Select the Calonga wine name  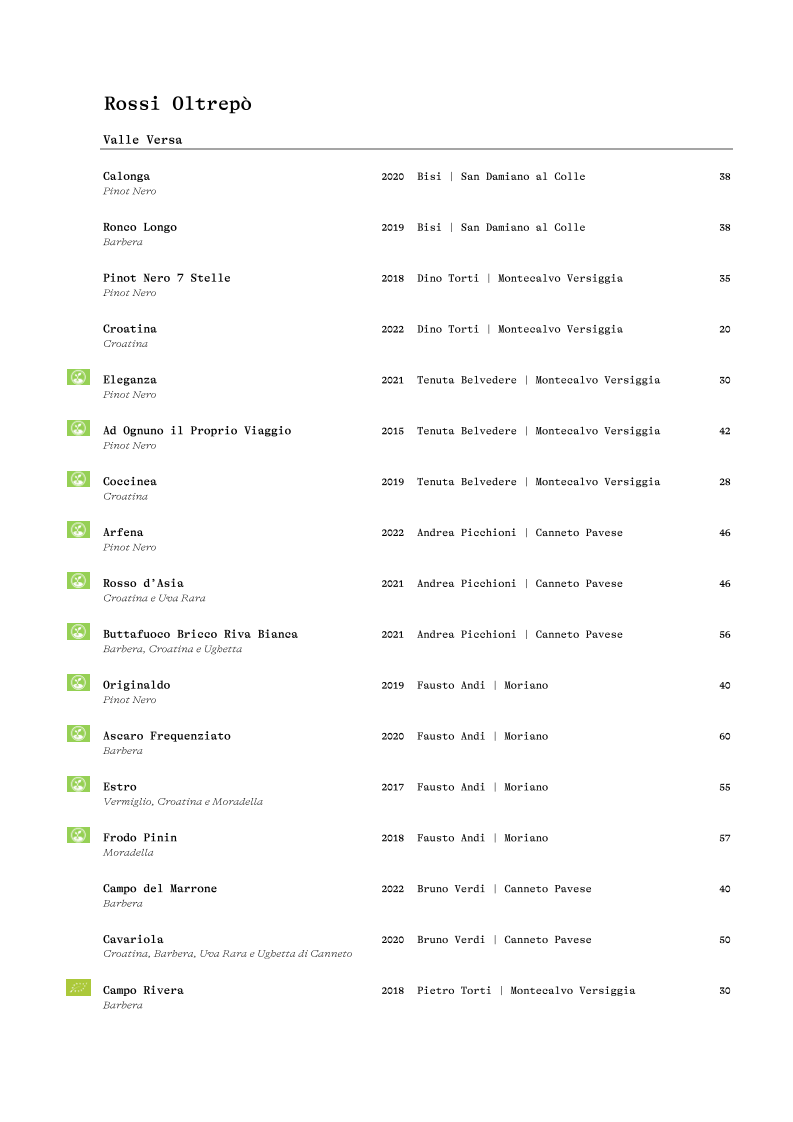click(126, 177)
